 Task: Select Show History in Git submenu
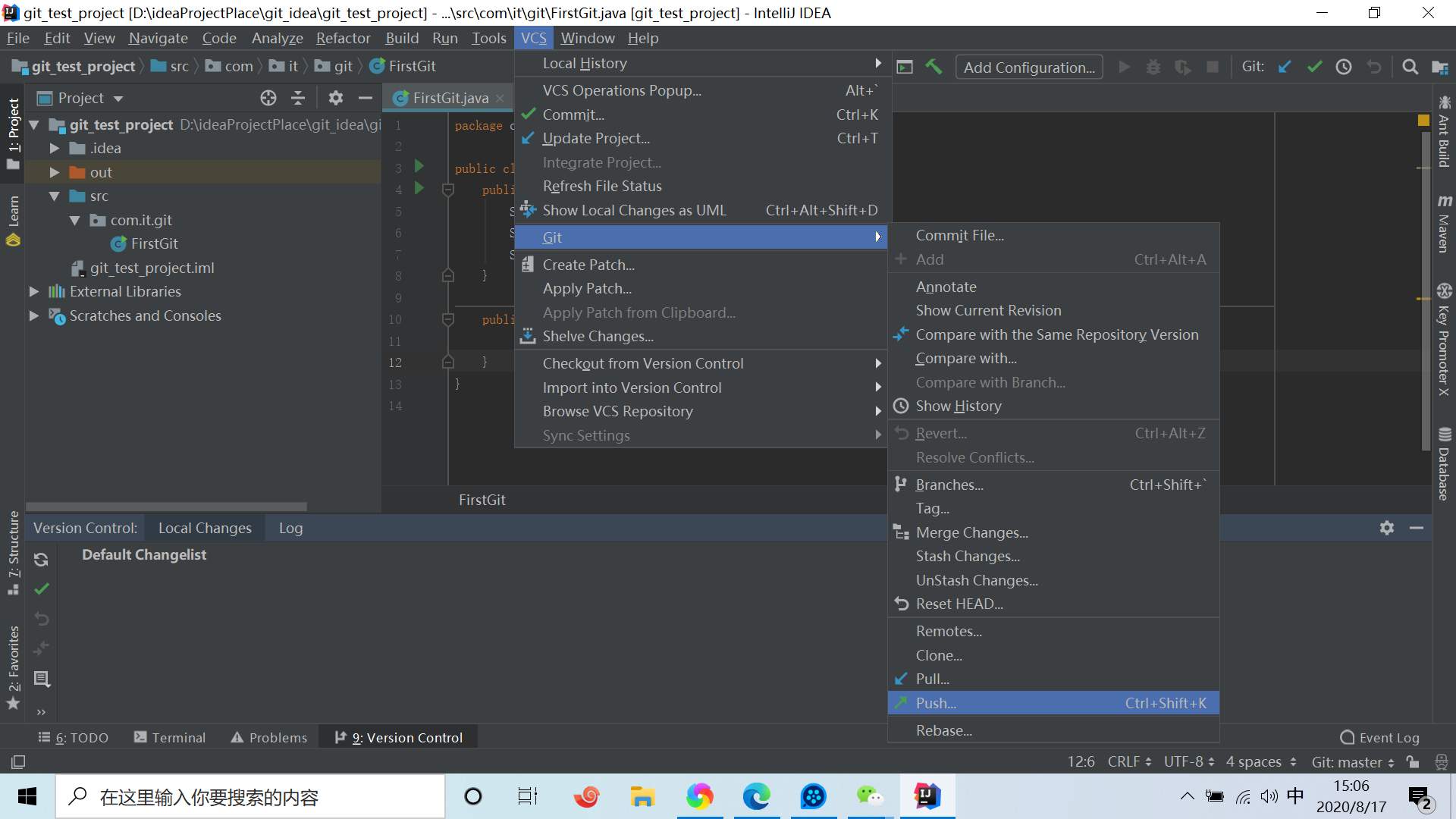[x=1053, y=406]
